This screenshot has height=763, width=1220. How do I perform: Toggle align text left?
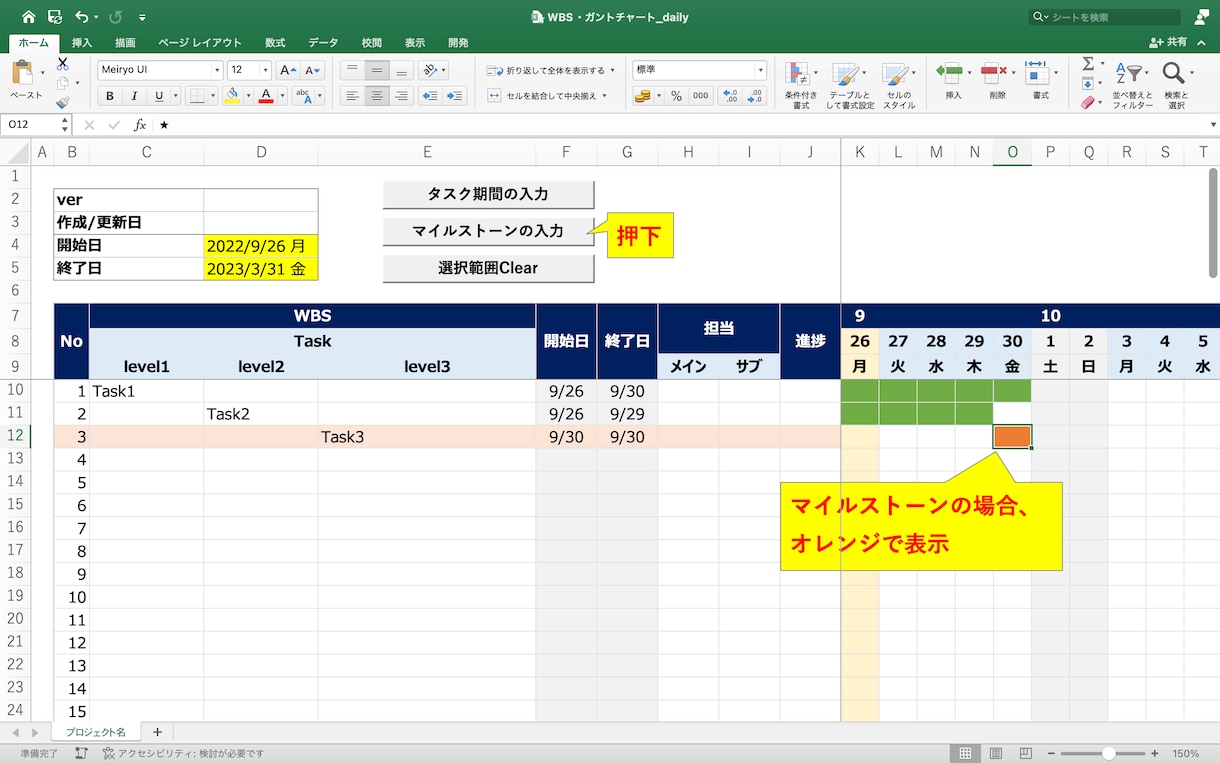point(352,96)
